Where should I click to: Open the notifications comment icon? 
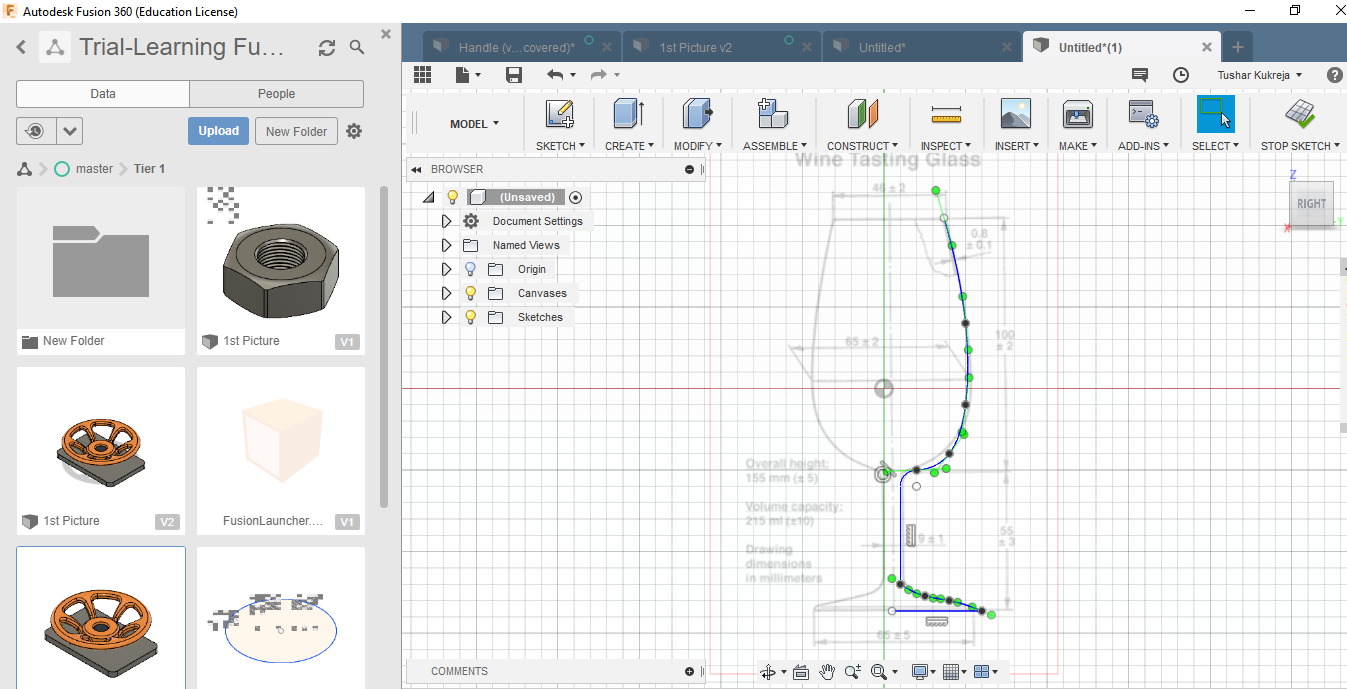coord(1139,75)
